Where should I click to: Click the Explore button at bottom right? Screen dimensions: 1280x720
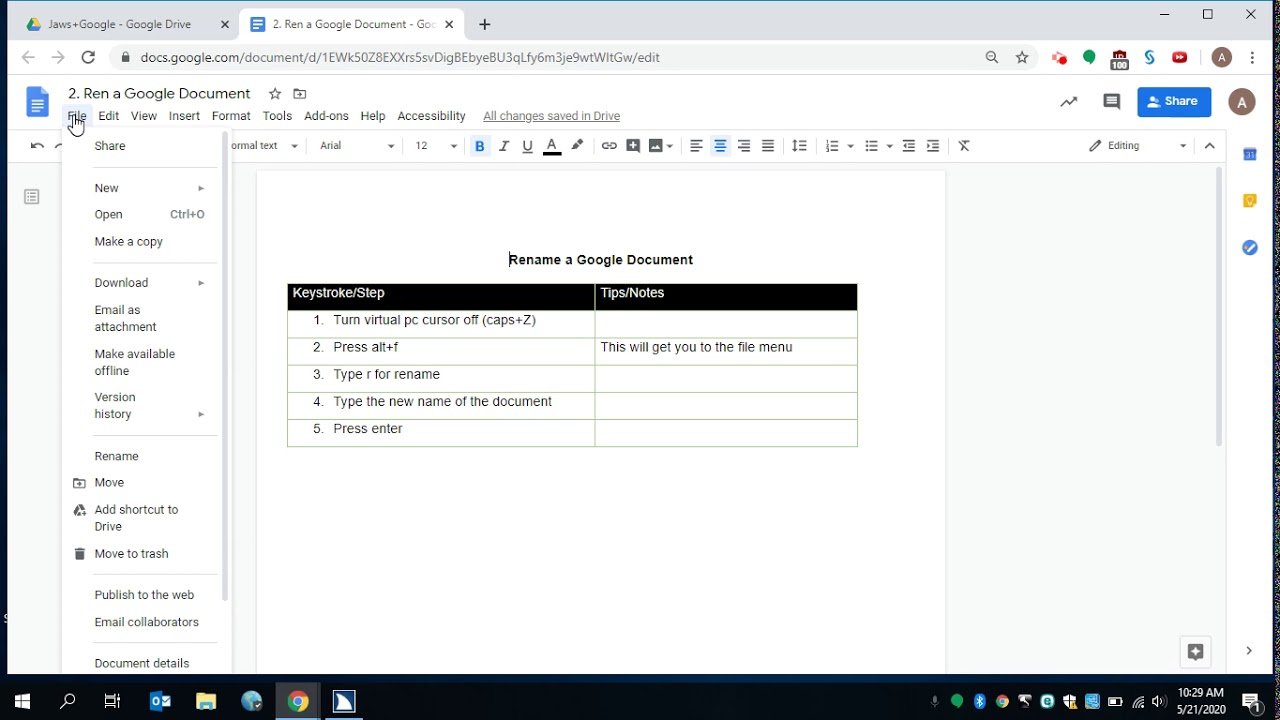pyautogui.click(x=1195, y=652)
